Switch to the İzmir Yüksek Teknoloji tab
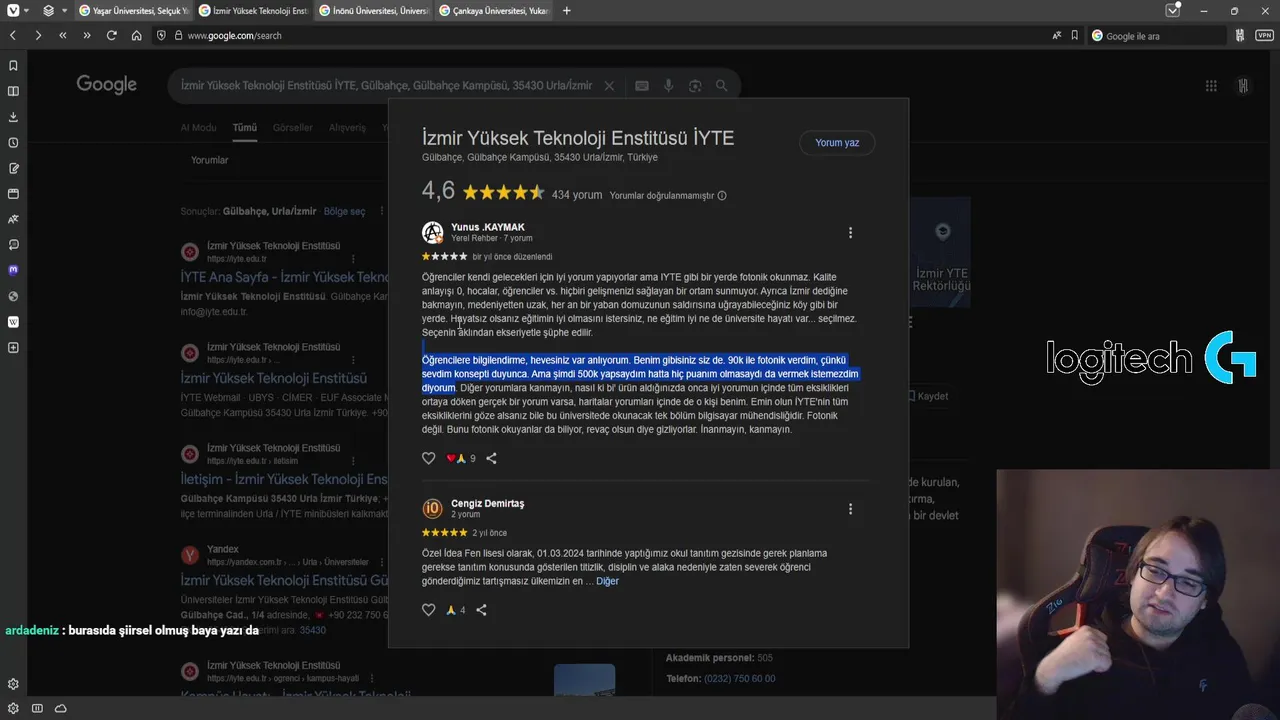This screenshot has width=1280, height=720. (x=252, y=10)
